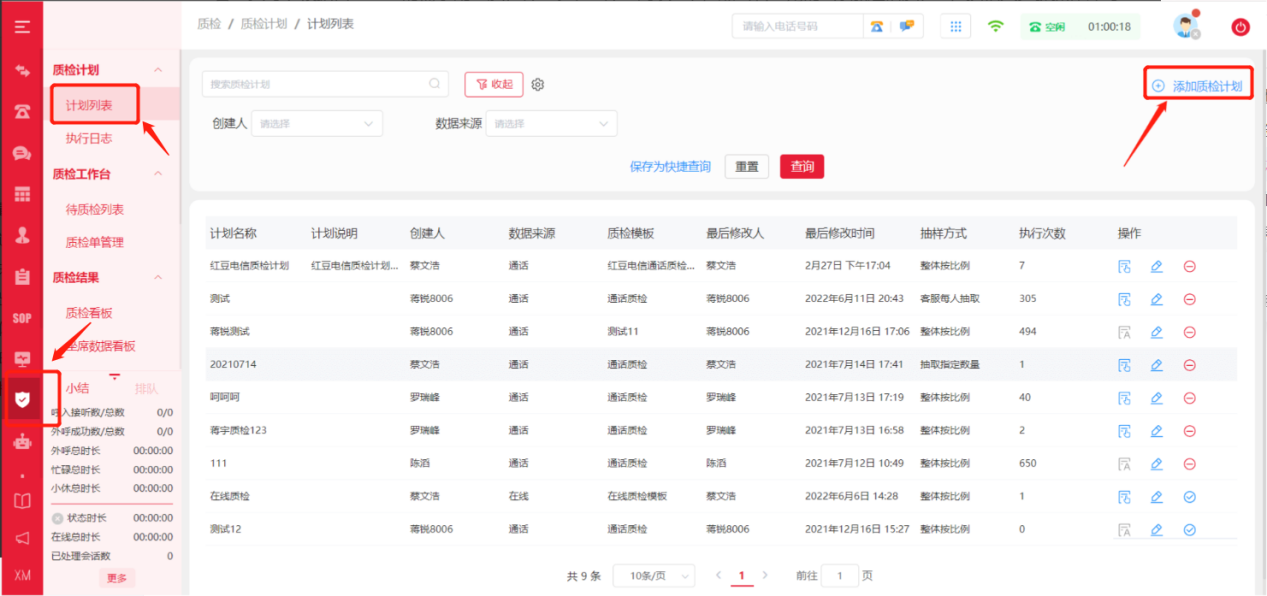Open 执行日志 menu item
This screenshot has width=1267, height=596.
point(89,138)
